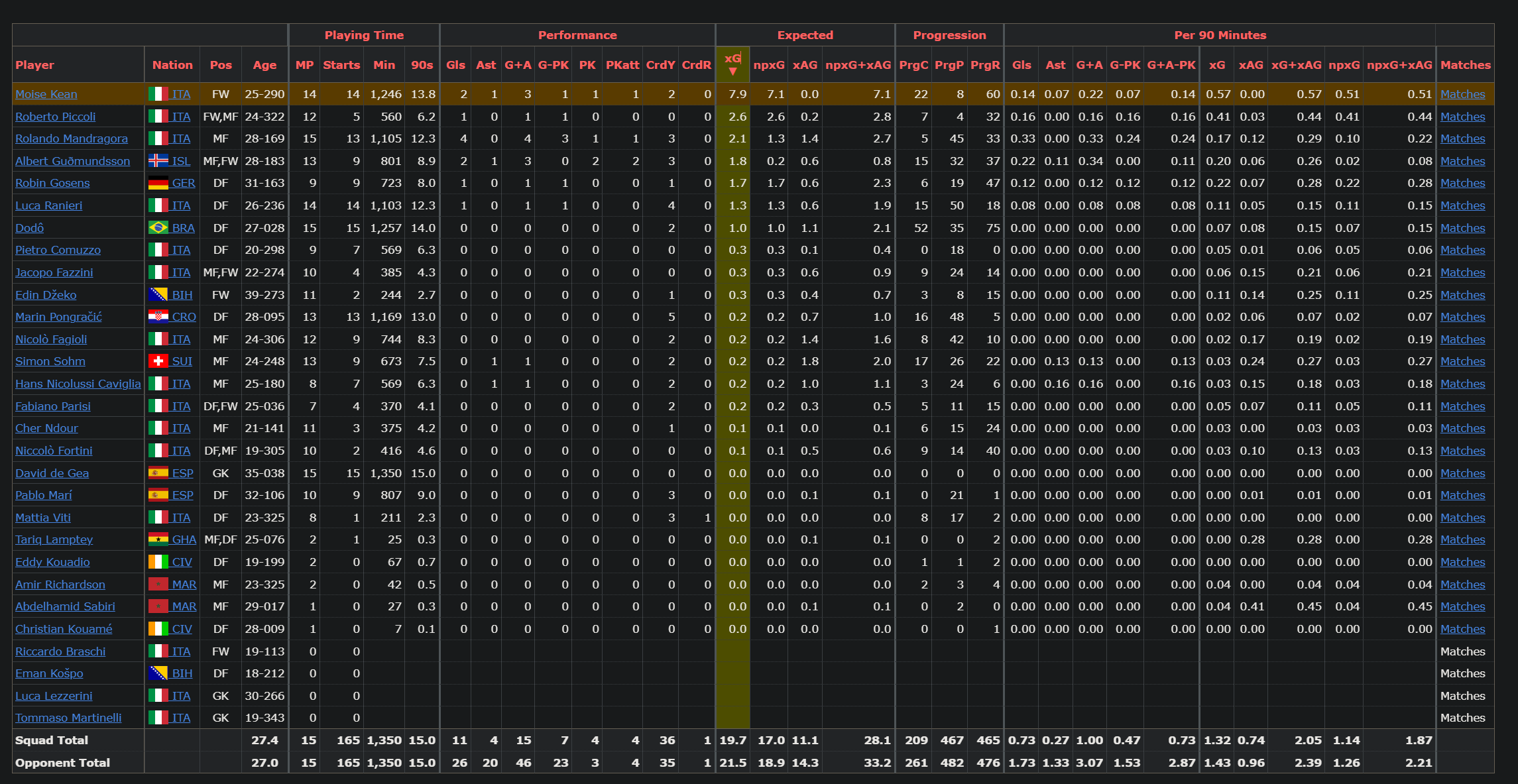Screen dimensions: 1518x784
Task: Click Brazil flag in Dodô row
Action: tap(158, 228)
